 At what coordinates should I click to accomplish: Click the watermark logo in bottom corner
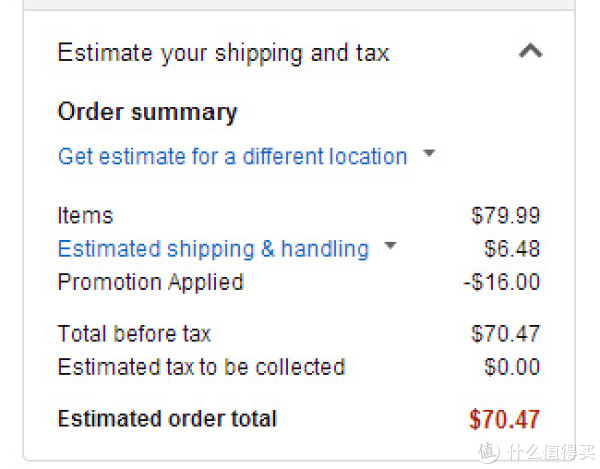(536, 452)
